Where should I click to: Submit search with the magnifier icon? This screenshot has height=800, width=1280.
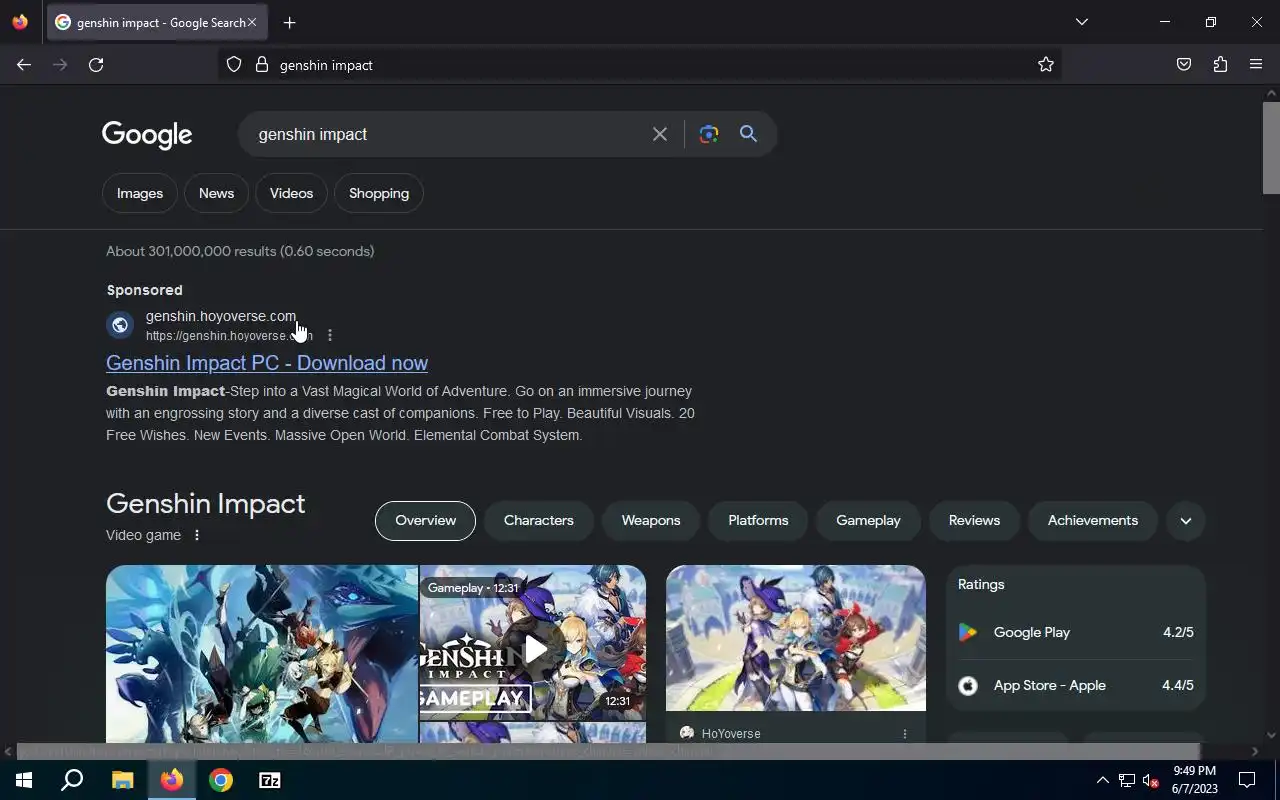tap(748, 134)
